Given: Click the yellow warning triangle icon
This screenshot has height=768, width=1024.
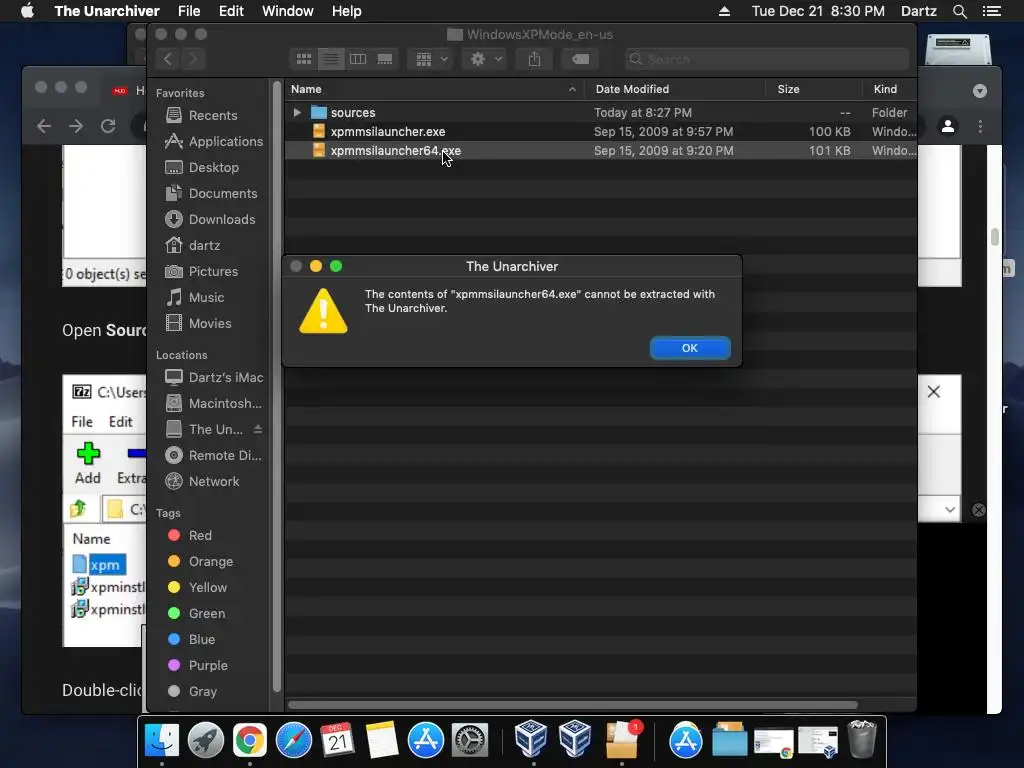Looking at the screenshot, I should coord(323,312).
